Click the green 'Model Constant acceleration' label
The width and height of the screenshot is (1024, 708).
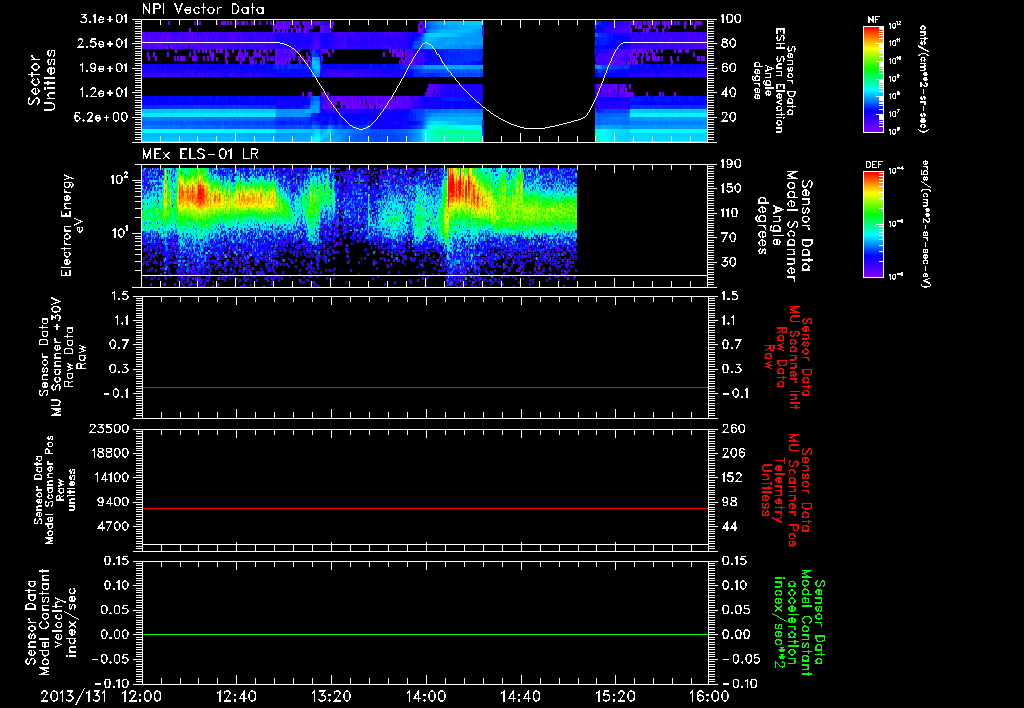coord(799,623)
